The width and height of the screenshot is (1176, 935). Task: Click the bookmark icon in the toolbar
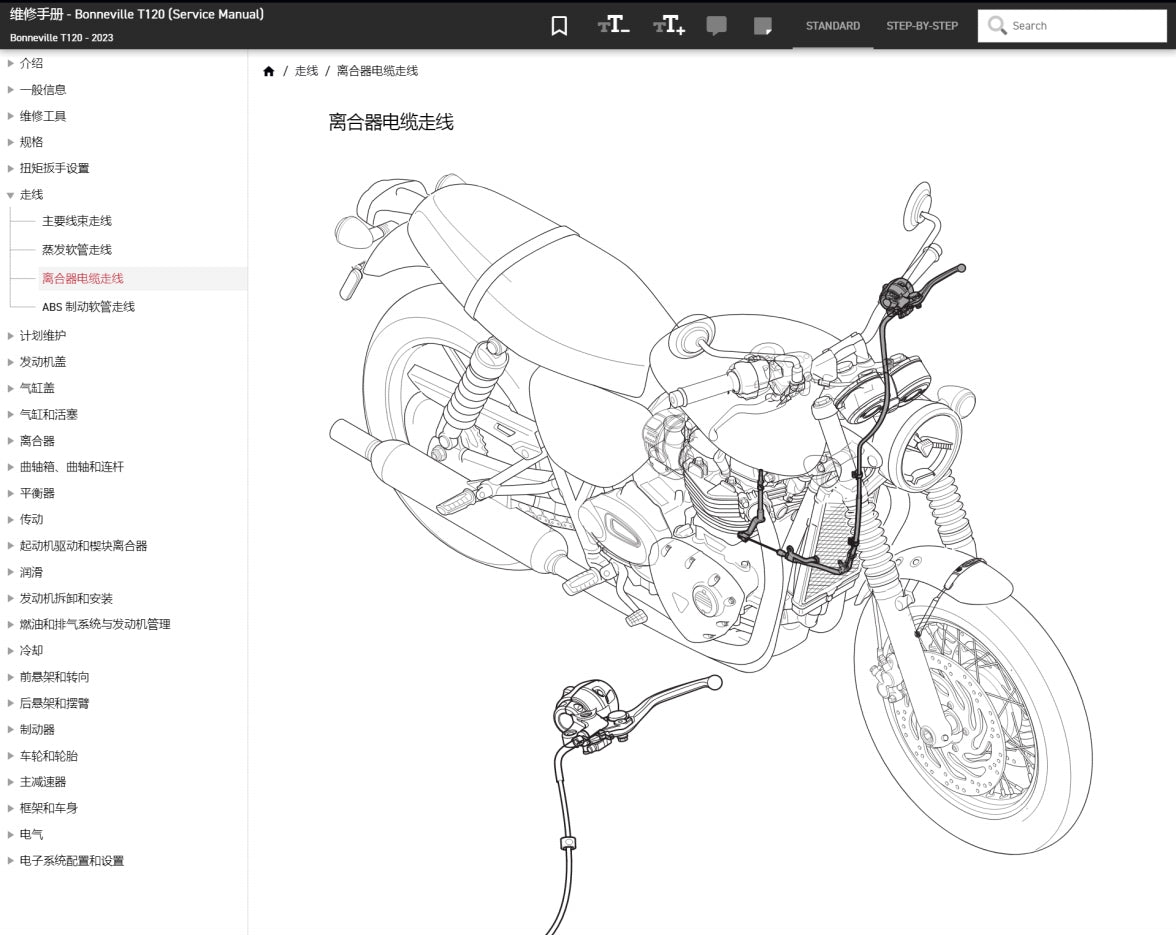[557, 25]
